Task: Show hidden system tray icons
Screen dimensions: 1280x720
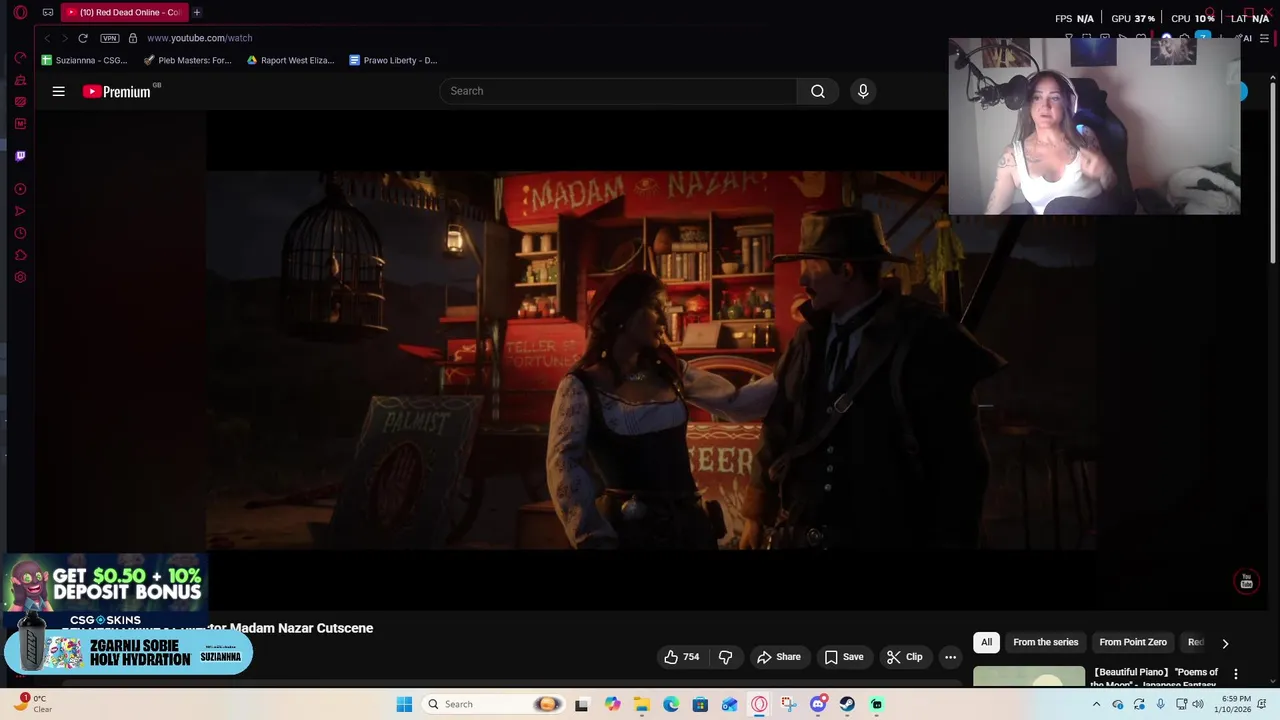Action: (x=1097, y=704)
